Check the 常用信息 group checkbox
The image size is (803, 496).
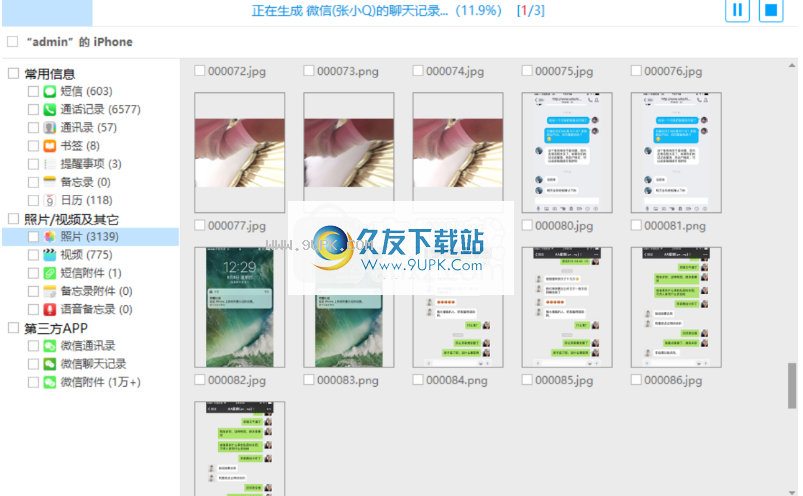pos(13,74)
